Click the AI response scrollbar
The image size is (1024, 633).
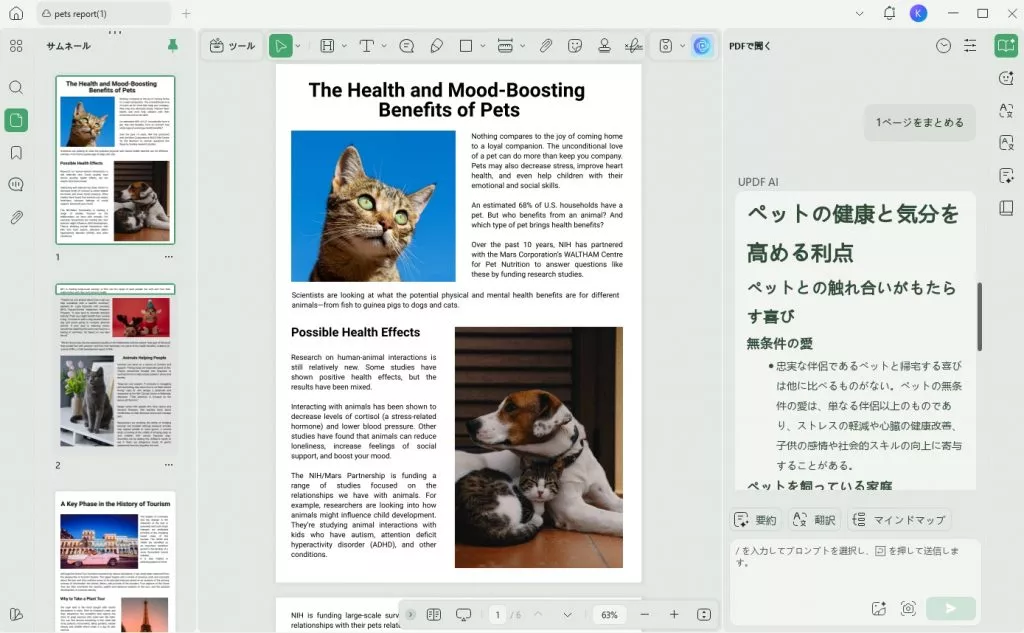(979, 317)
